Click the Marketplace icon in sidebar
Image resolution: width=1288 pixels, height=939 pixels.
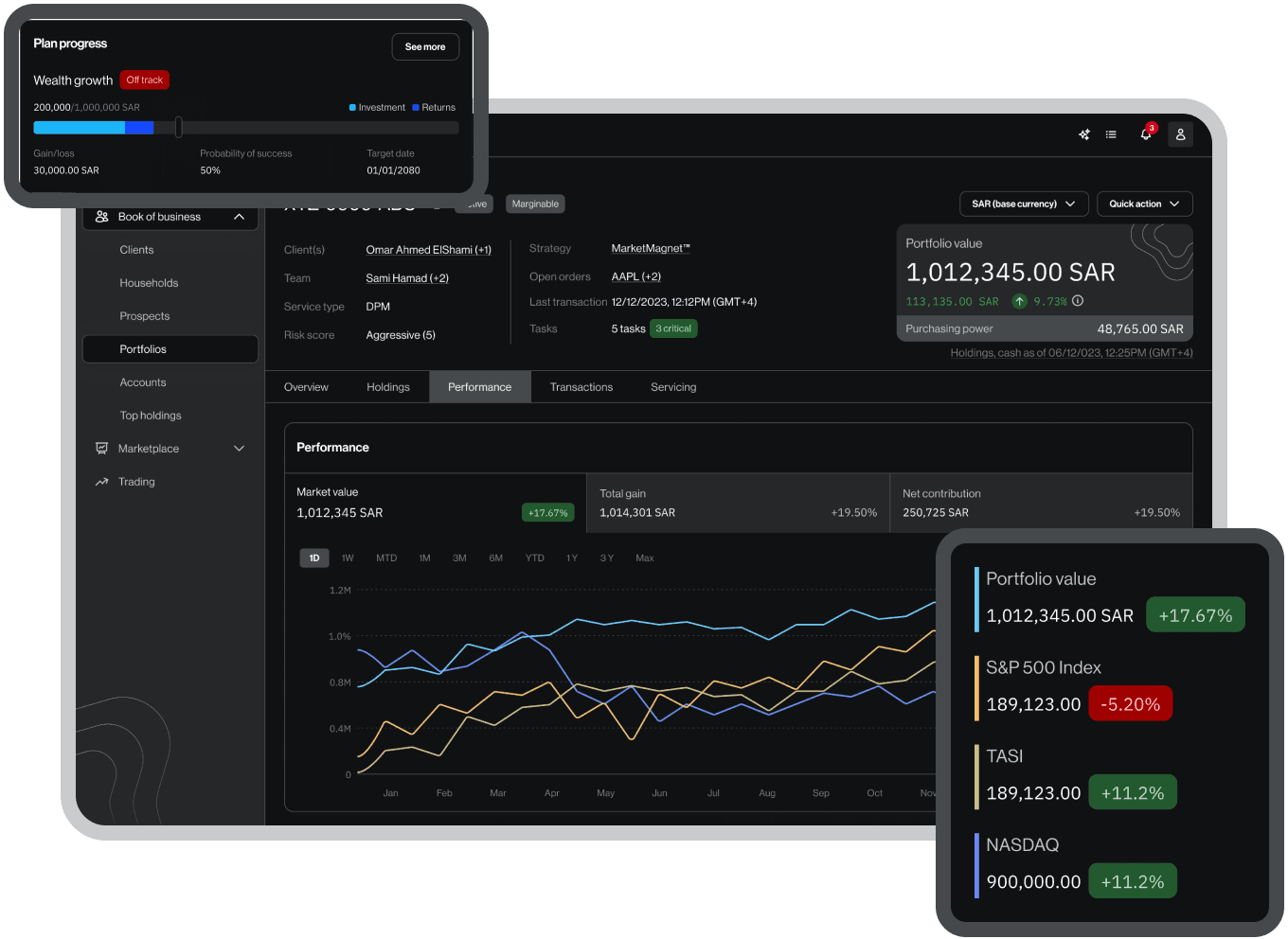point(101,449)
